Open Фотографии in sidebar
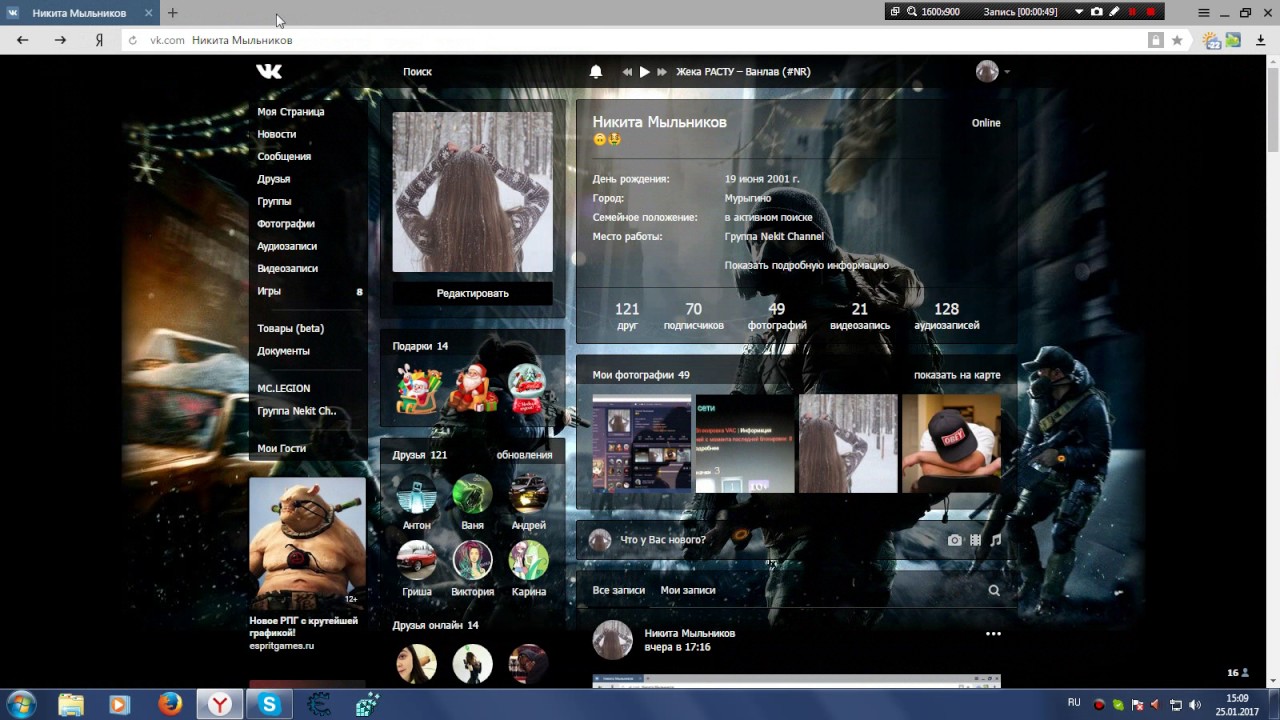 click(x=286, y=224)
